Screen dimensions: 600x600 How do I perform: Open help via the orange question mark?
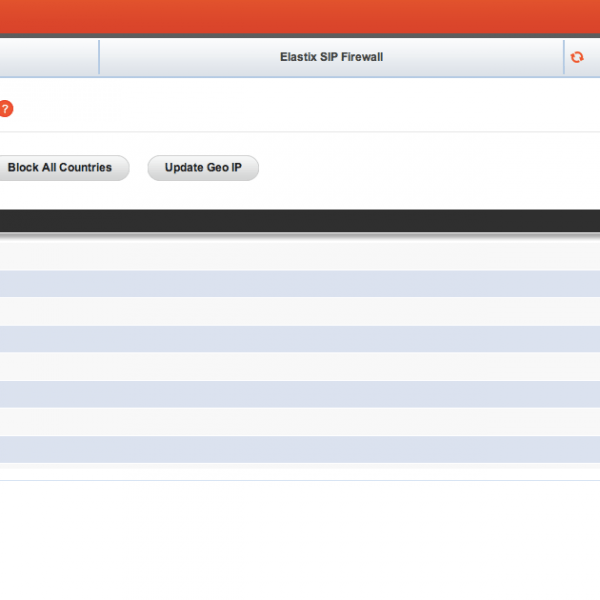(x=5, y=109)
